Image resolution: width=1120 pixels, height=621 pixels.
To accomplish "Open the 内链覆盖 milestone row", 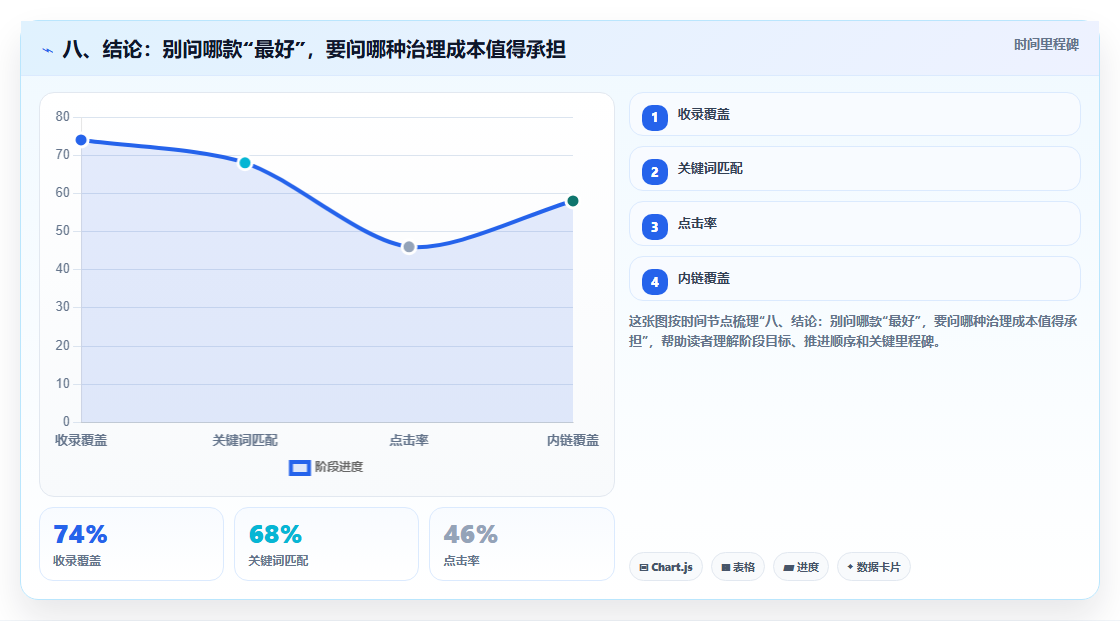I will [854, 279].
